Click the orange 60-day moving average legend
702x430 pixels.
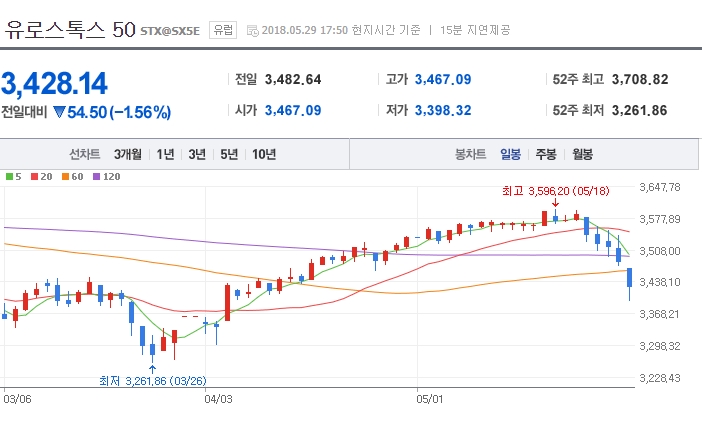coord(71,176)
